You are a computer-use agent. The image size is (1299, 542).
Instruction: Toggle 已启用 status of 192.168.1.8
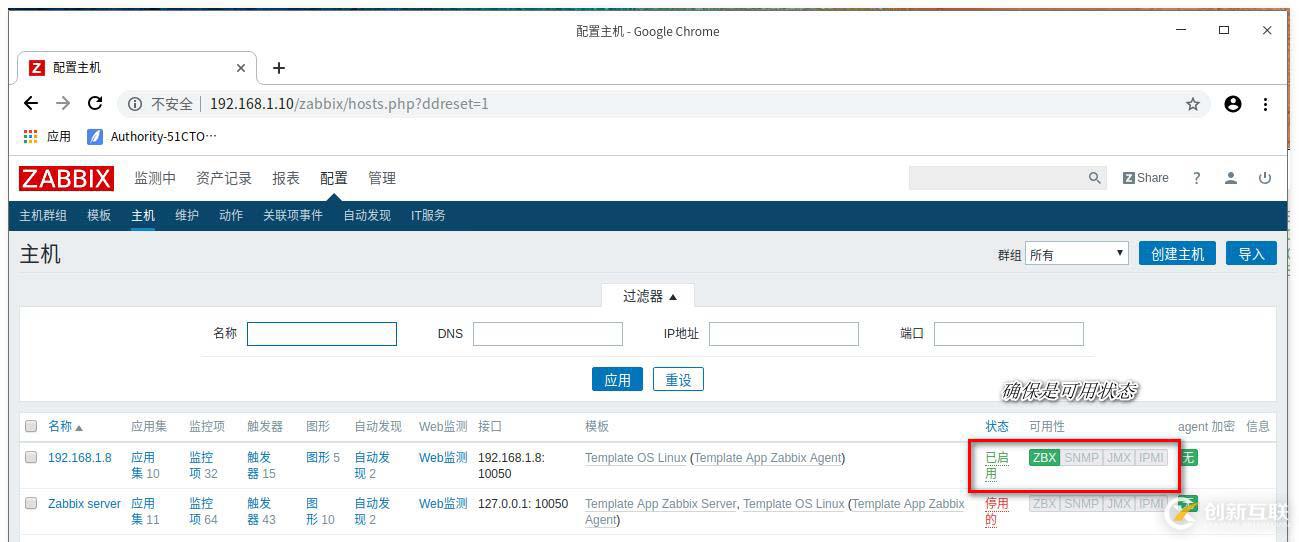[997, 465]
